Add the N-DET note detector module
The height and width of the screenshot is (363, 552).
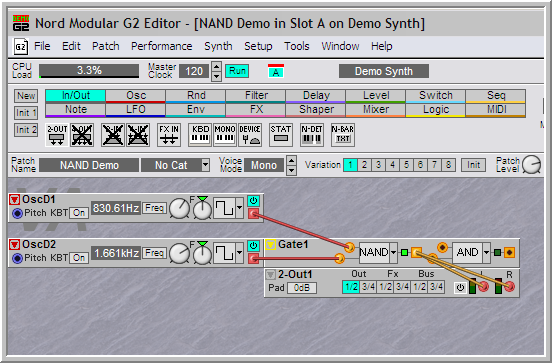[x=312, y=134]
